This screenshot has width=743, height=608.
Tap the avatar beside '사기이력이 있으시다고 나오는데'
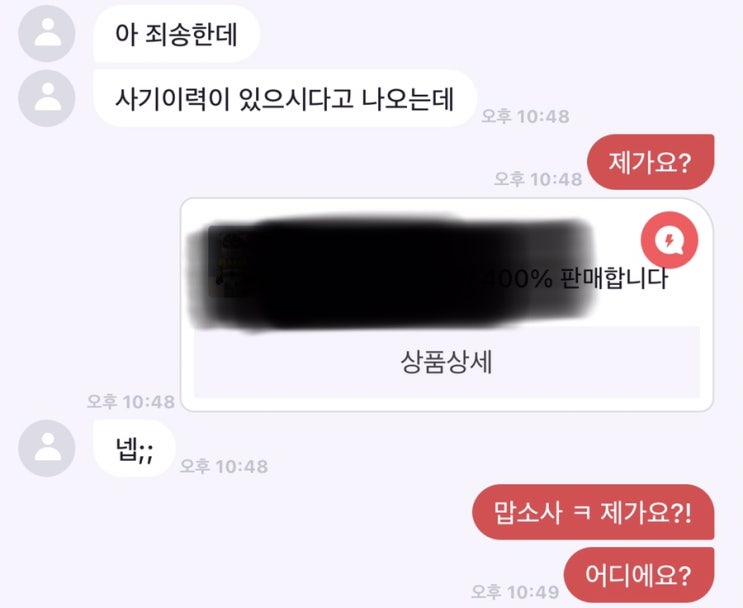tap(46, 98)
